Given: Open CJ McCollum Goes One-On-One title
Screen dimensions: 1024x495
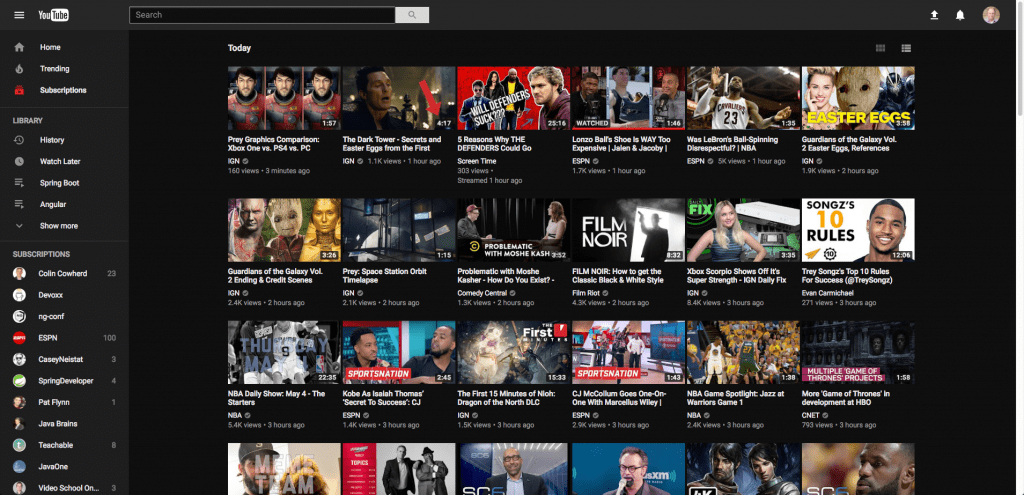Looking at the screenshot, I should (x=617, y=398).
